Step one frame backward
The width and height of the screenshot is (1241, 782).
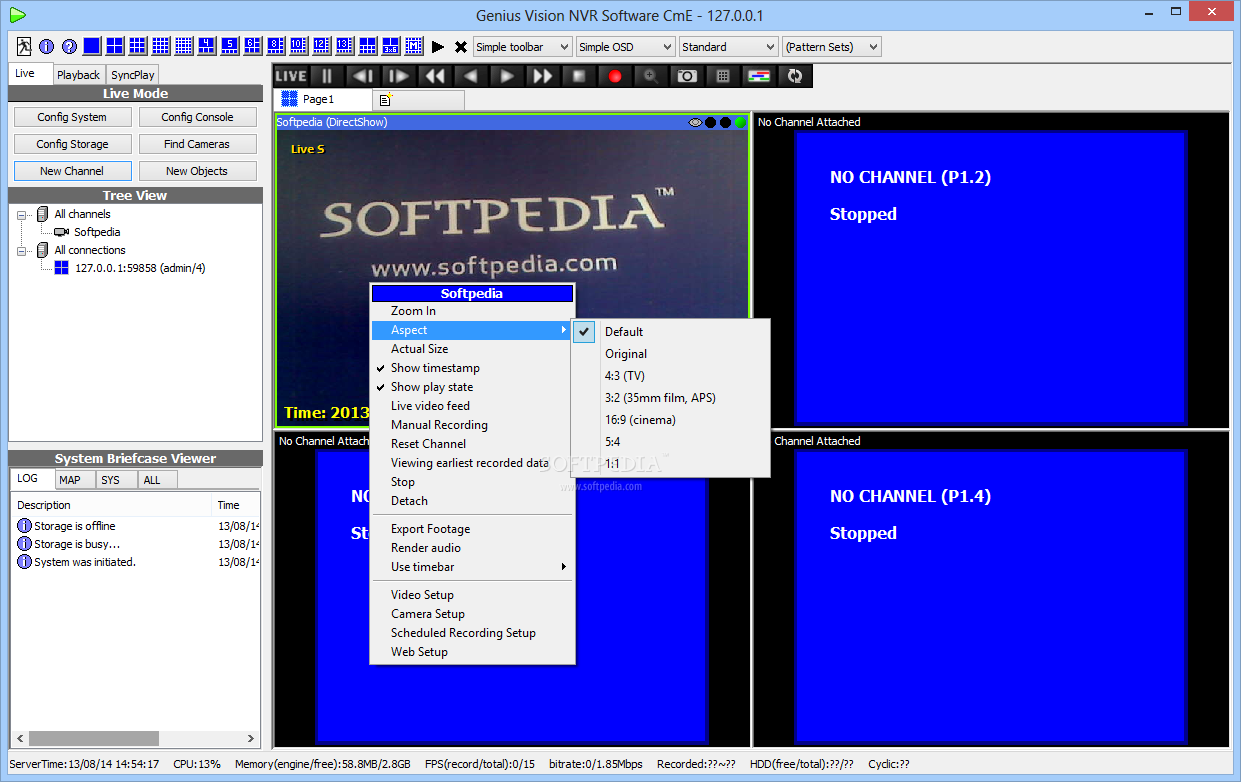point(362,75)
